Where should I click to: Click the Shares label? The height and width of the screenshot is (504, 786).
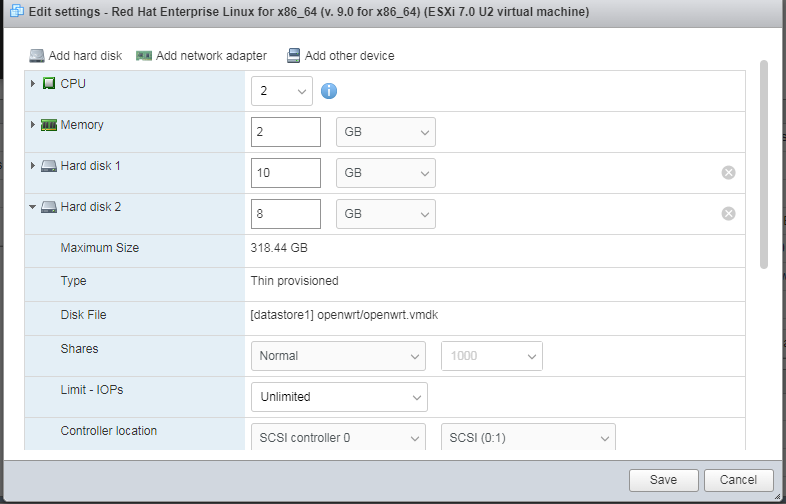pyautogui.click(x=79, y=349)
